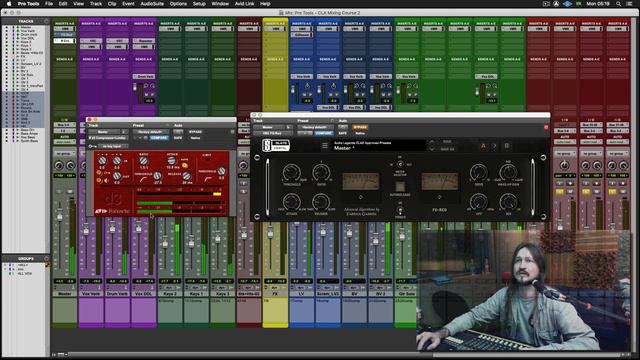The image size is (640, 360).
Task: Turn the FG-Red Threshold knob
Action: [x=291, y=173]
